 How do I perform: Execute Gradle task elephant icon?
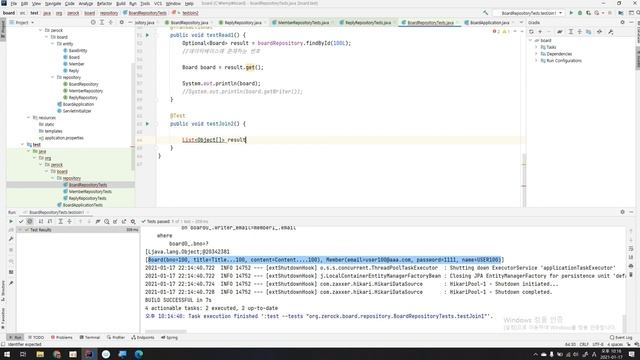click(560, 31)
